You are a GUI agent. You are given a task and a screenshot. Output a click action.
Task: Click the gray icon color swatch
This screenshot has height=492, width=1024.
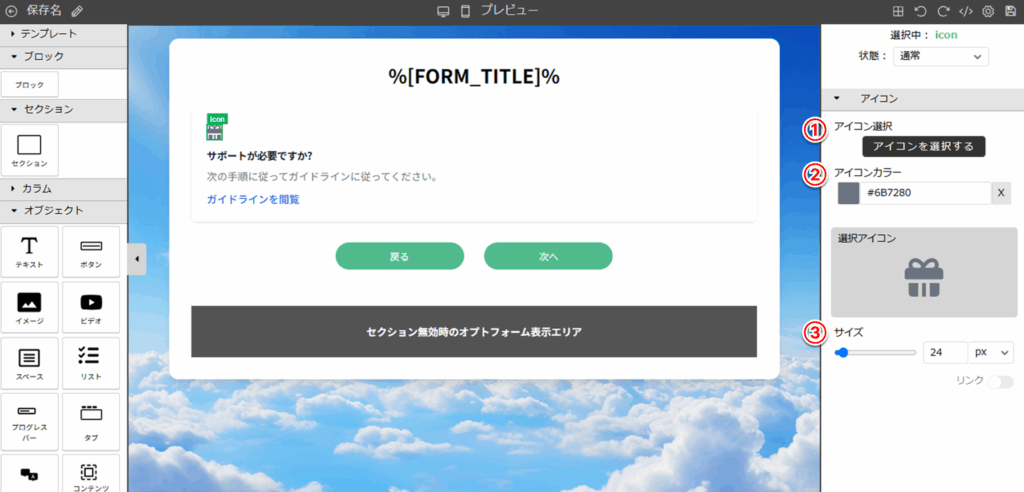[848, 193]
